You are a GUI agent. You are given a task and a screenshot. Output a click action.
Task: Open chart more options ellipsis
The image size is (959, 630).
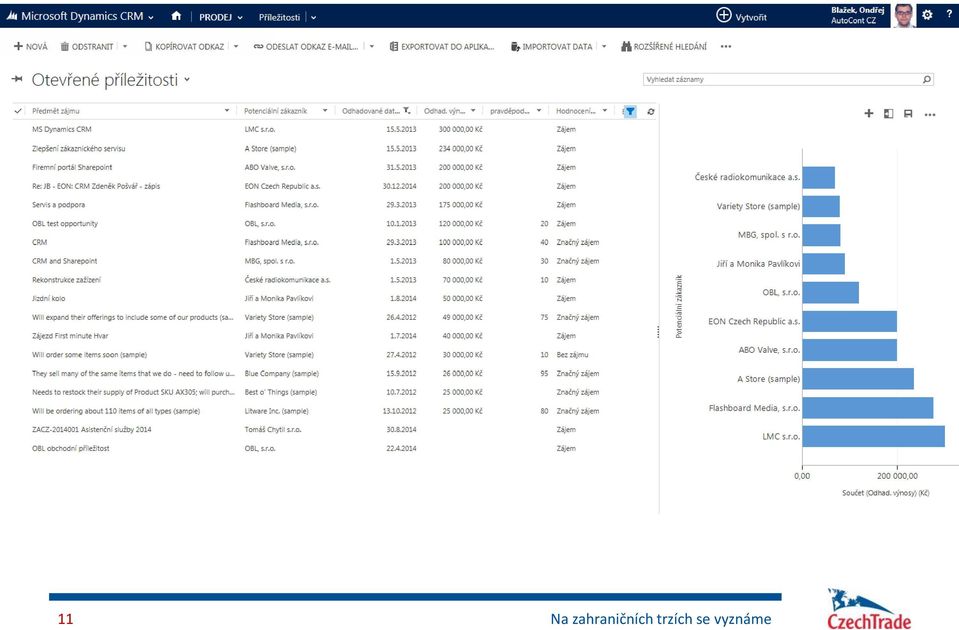coord(930,114)
